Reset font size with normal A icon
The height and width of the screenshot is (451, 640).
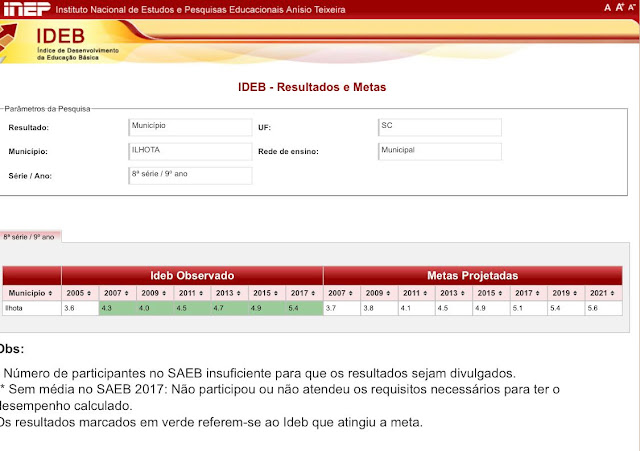[x=607, y=8]
